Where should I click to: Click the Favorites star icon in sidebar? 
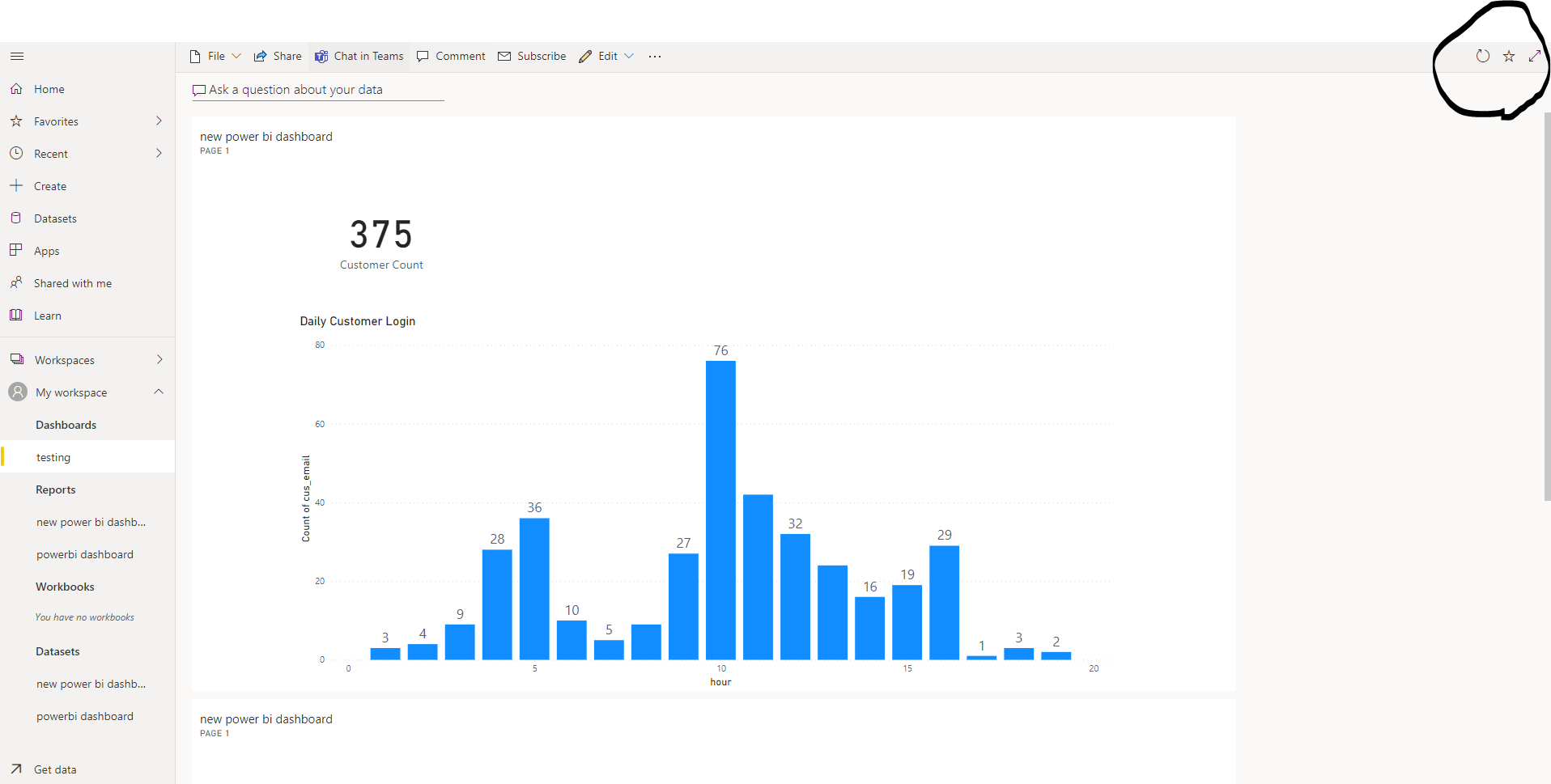pos(16,121)
